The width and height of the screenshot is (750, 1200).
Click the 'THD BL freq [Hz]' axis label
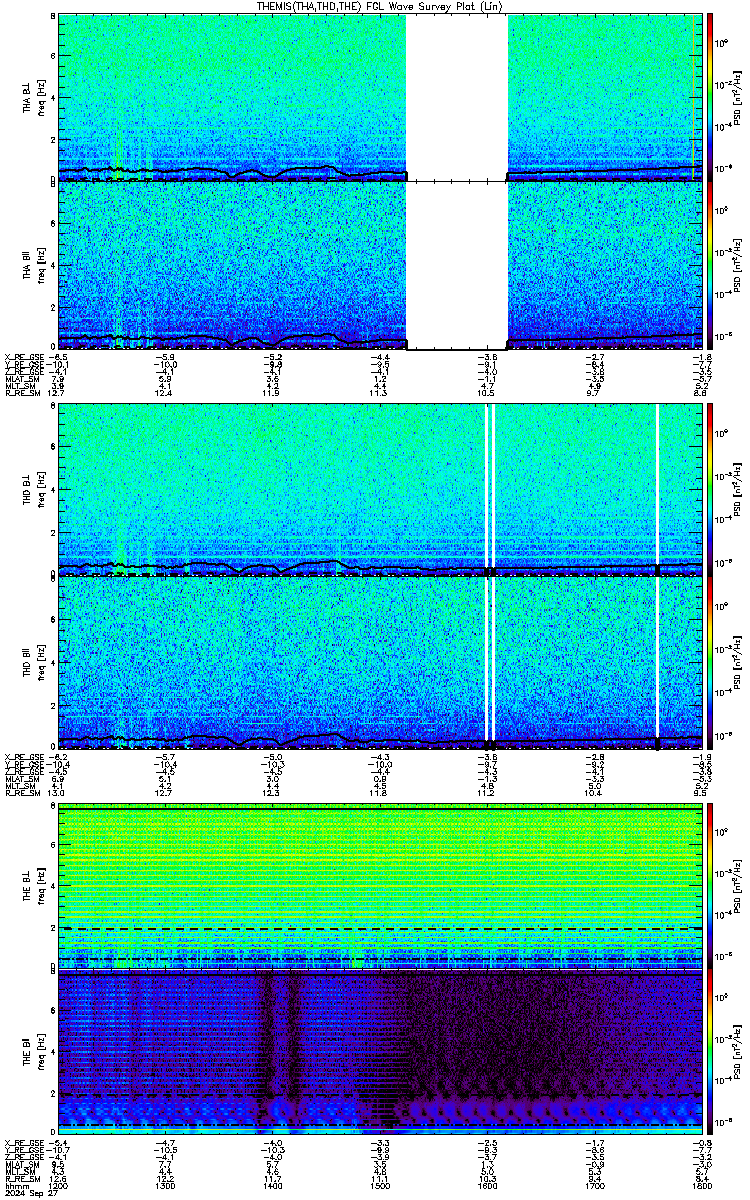tap(33, 490)
